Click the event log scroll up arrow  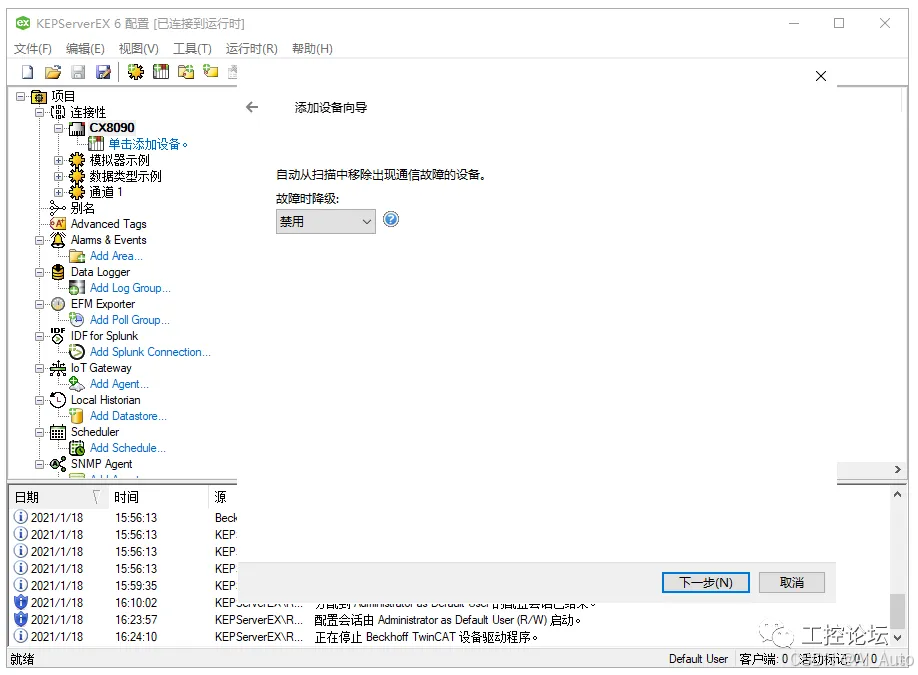(898, 495)
